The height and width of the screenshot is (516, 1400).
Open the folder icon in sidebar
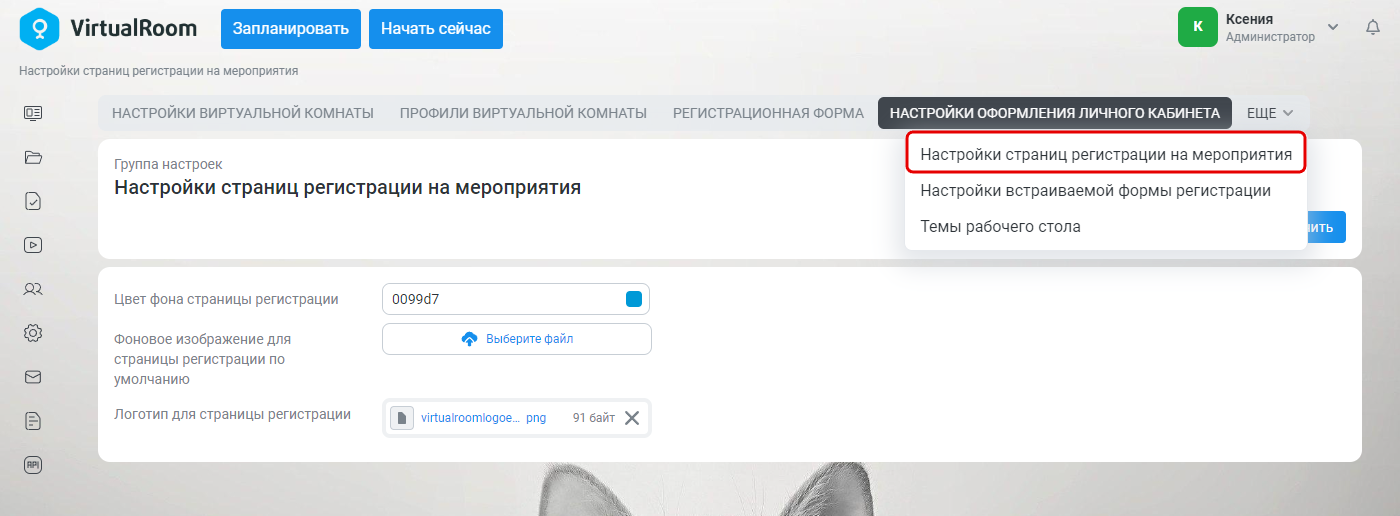click(x=33, y=157)
